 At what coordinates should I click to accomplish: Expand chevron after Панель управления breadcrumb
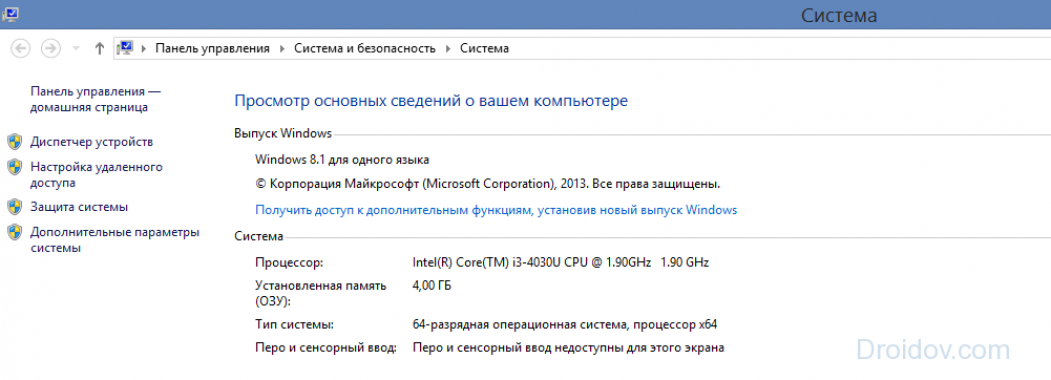[x=282, y=48]
